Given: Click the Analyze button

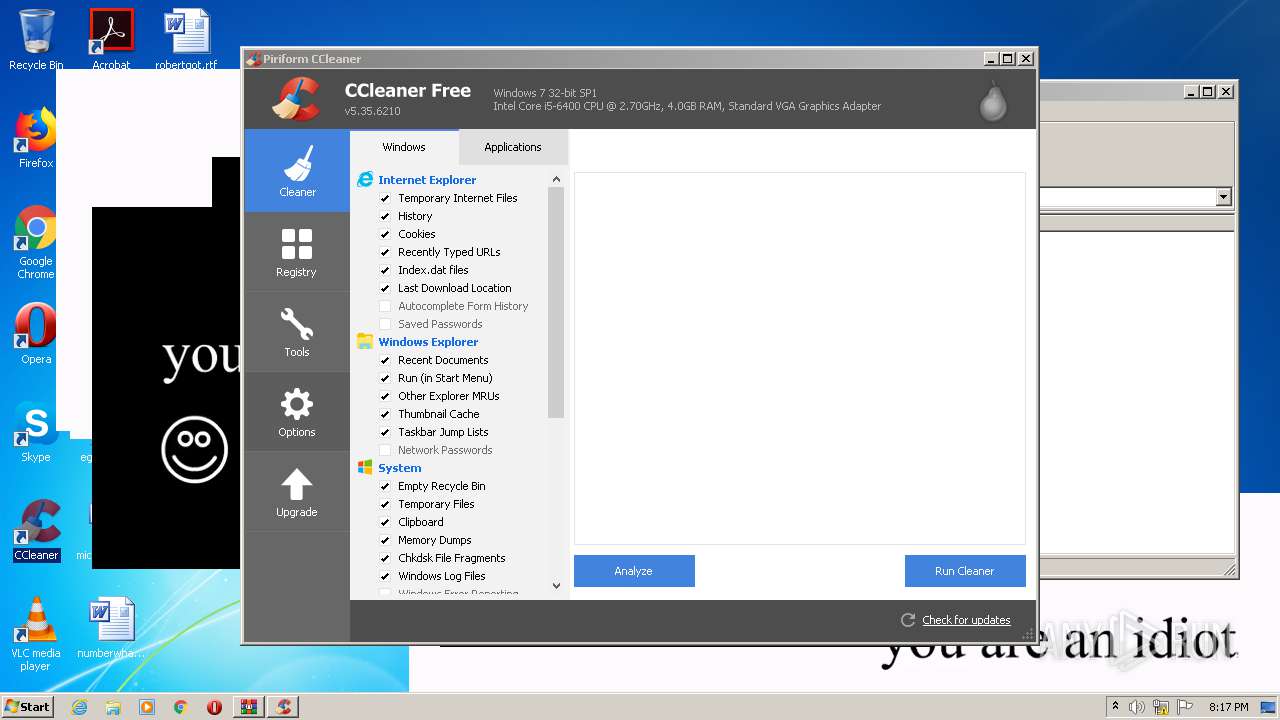Looking at the screenshot, I should pos(634,571).
